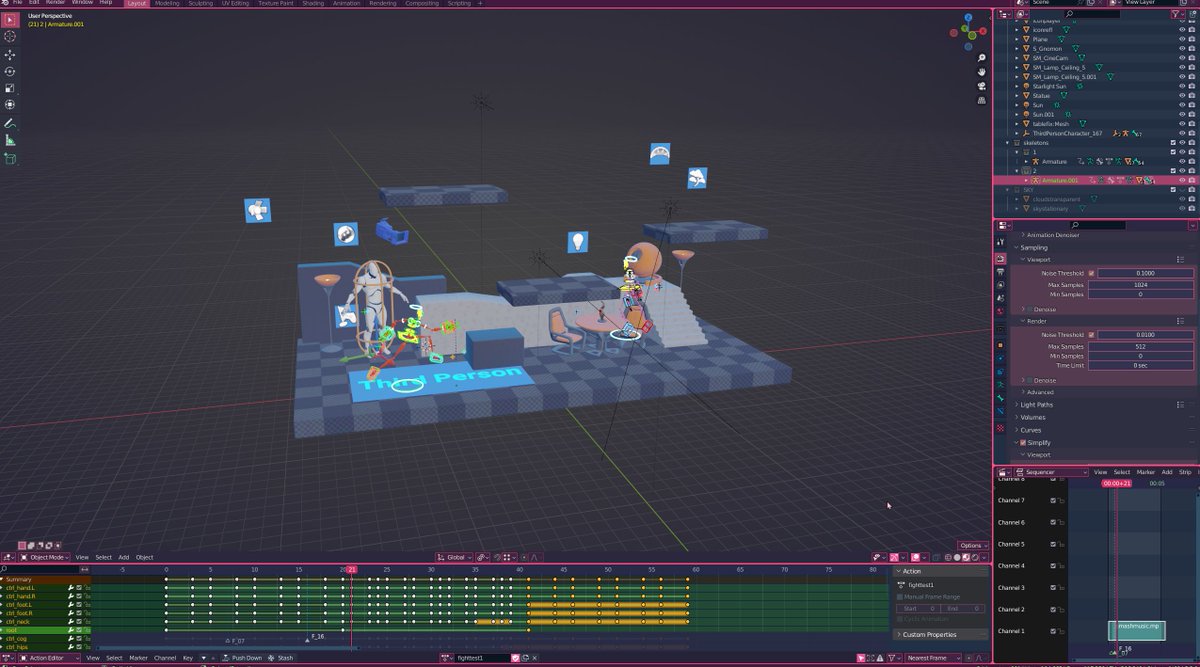Viewport: 1200px width, 667px height.
Task: Click the render Max Samples 512 field
Action: point(1141,347)
